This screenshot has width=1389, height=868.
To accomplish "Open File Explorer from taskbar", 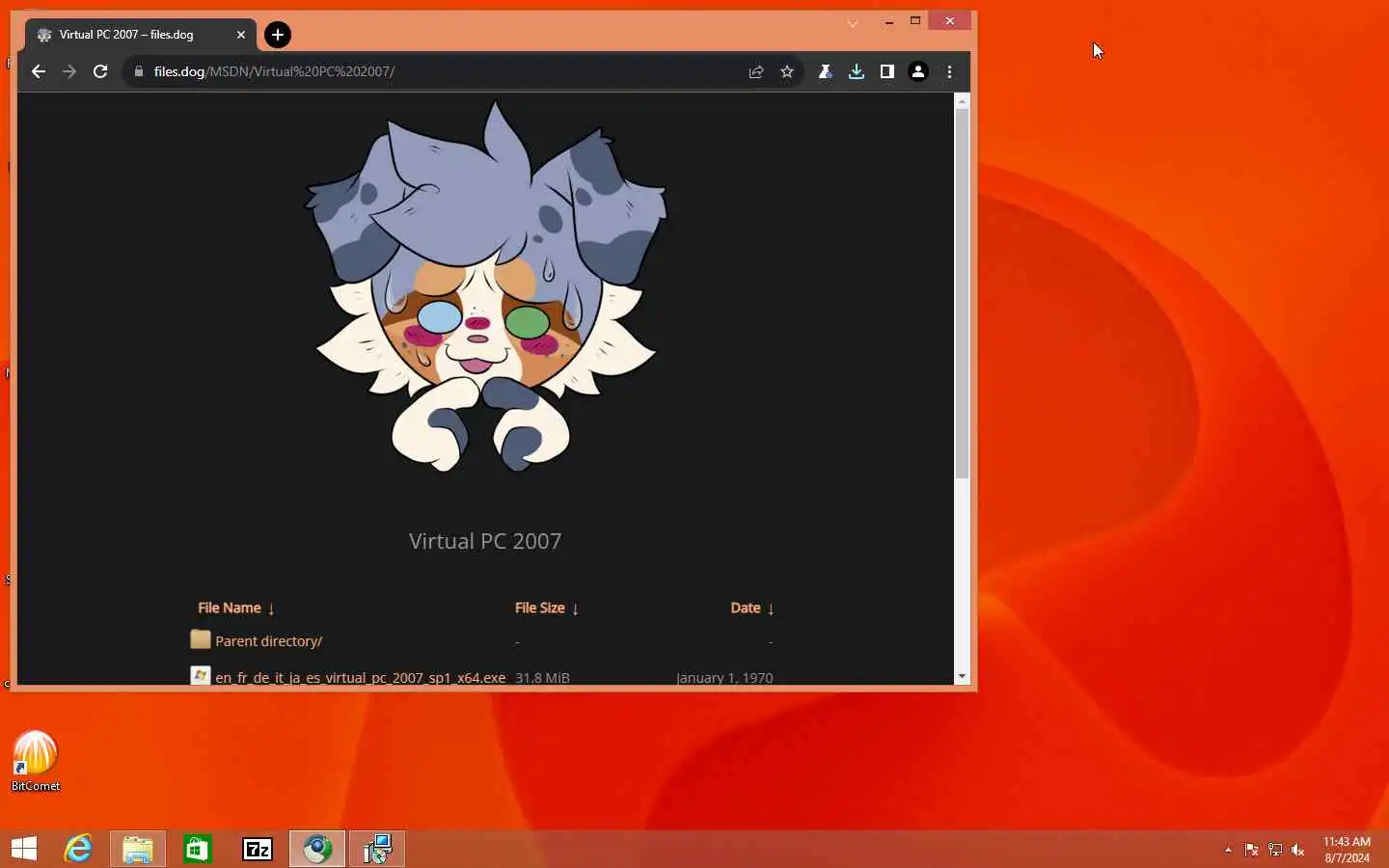I will click(x=138, y=849).
